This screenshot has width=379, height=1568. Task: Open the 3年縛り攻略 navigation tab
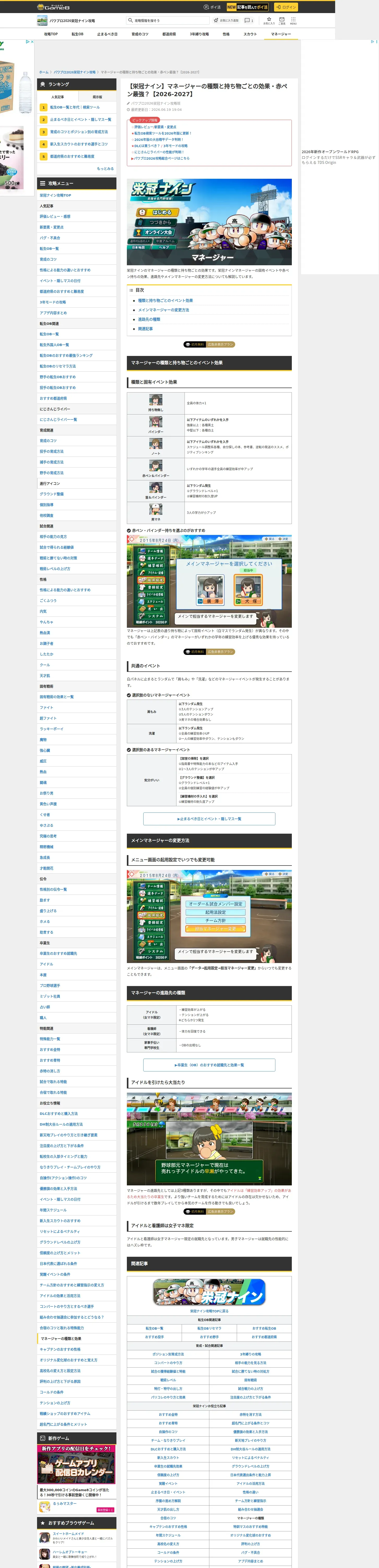coord(199,34)
